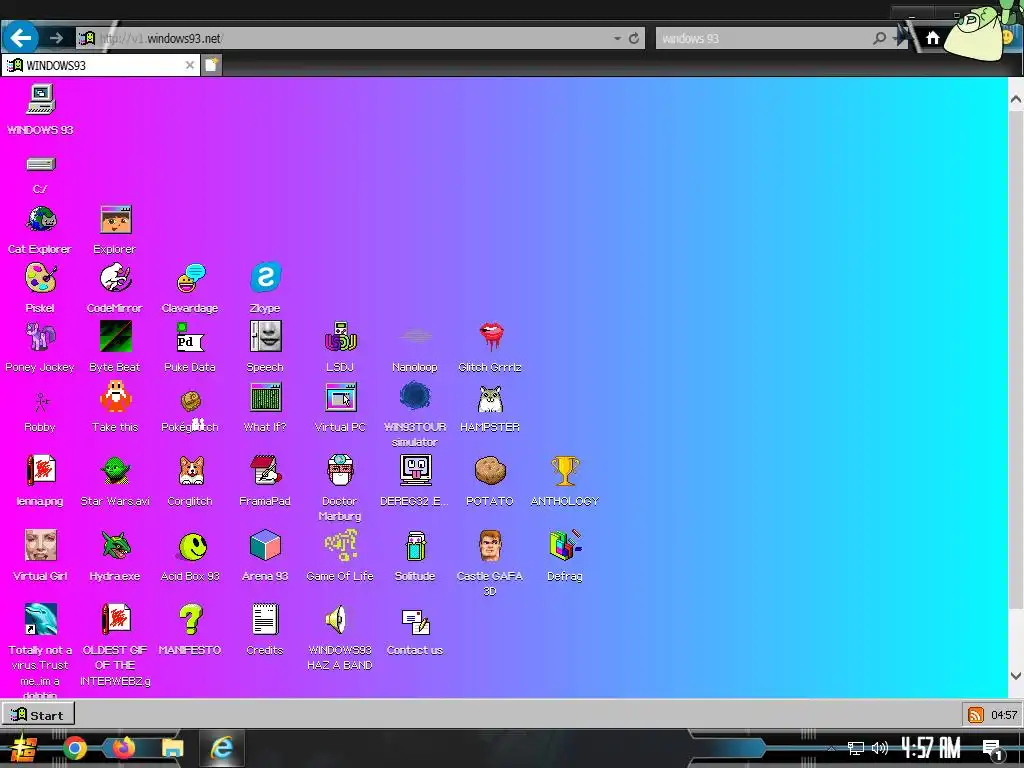
Task: Open the What If? icon
Action: [265, 397]
